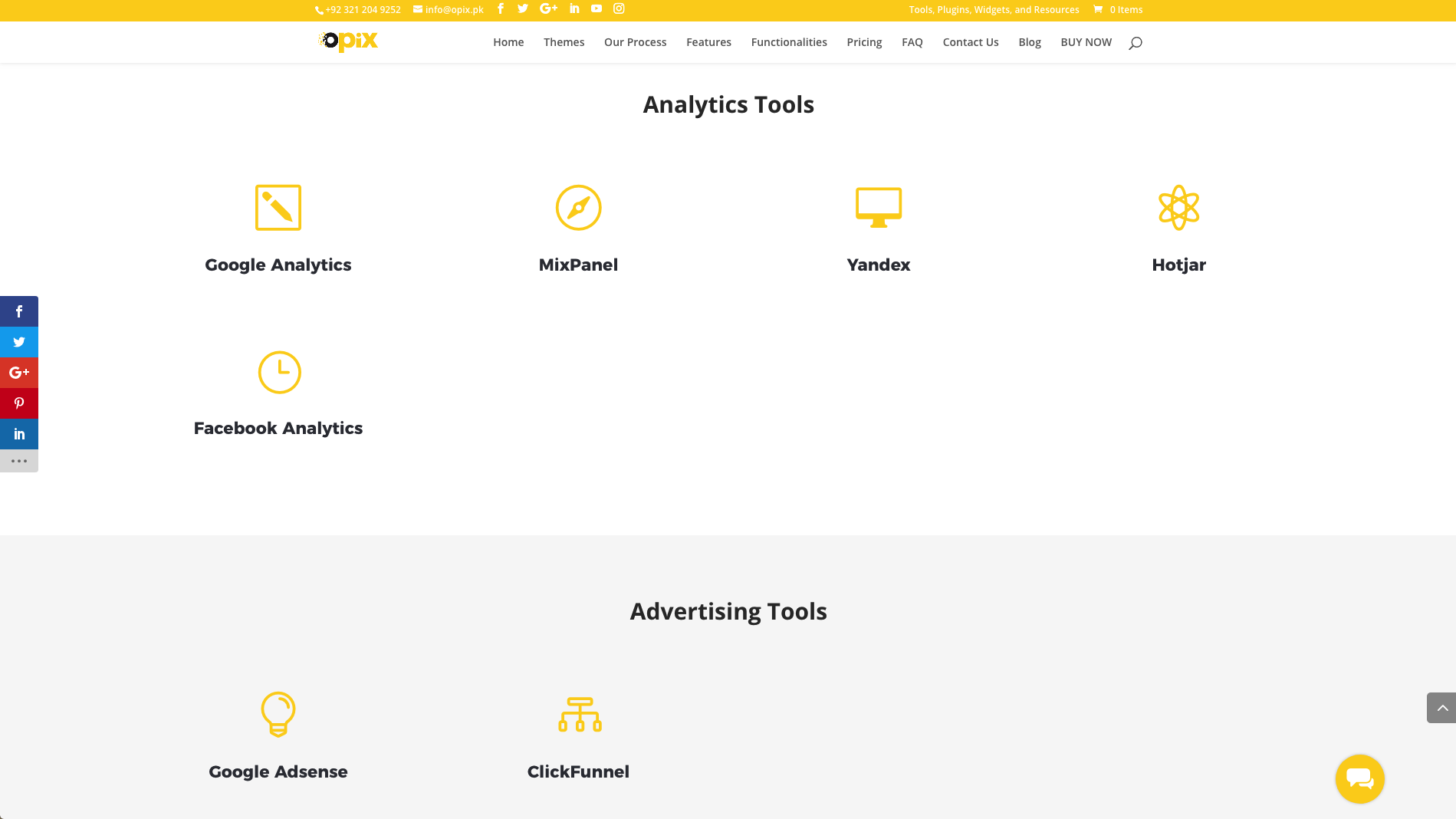Open Contact Us menu item

tap(971, 42)
